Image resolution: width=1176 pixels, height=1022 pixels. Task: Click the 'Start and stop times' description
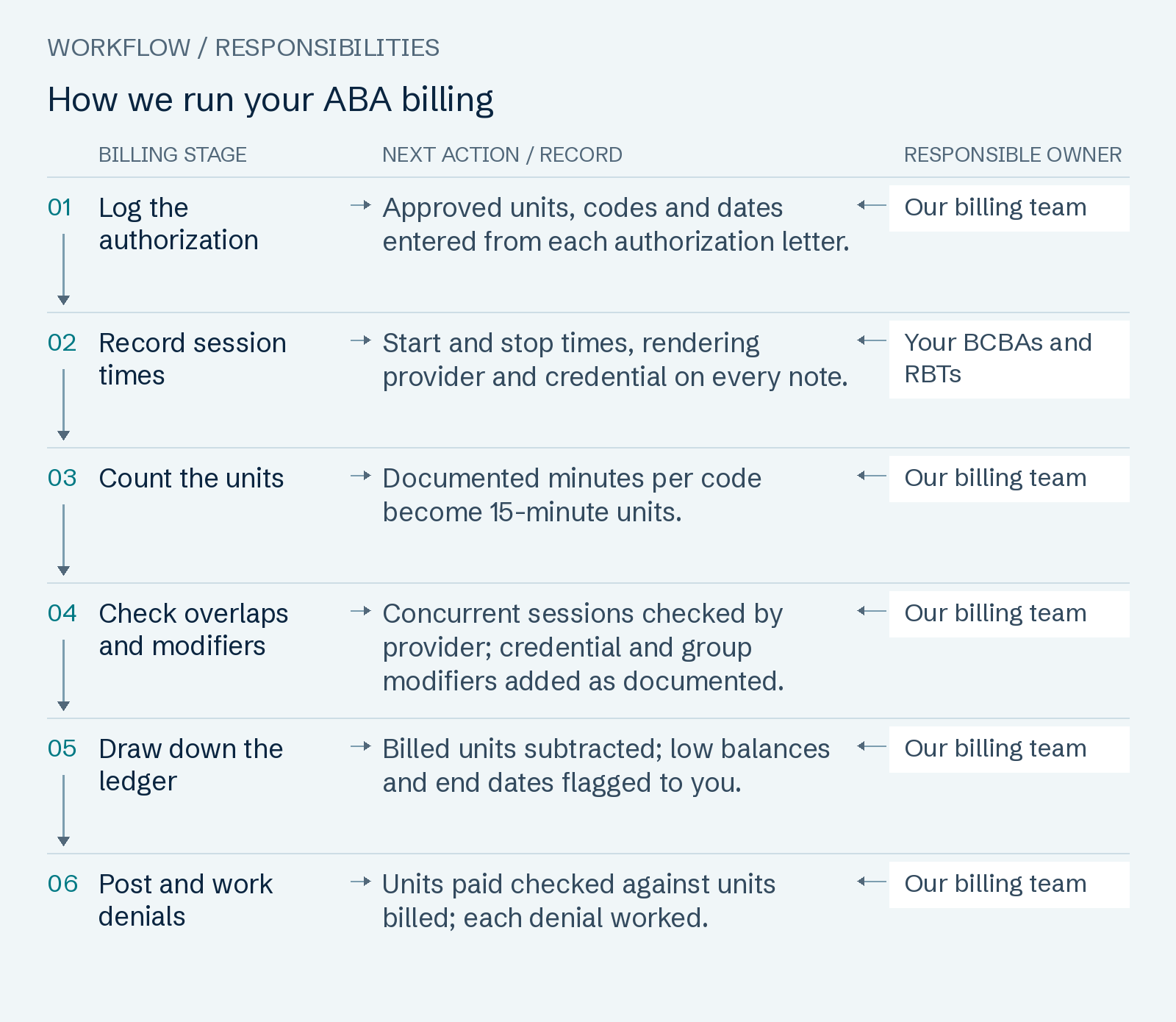pyautogui.click(x=615, y=360)
